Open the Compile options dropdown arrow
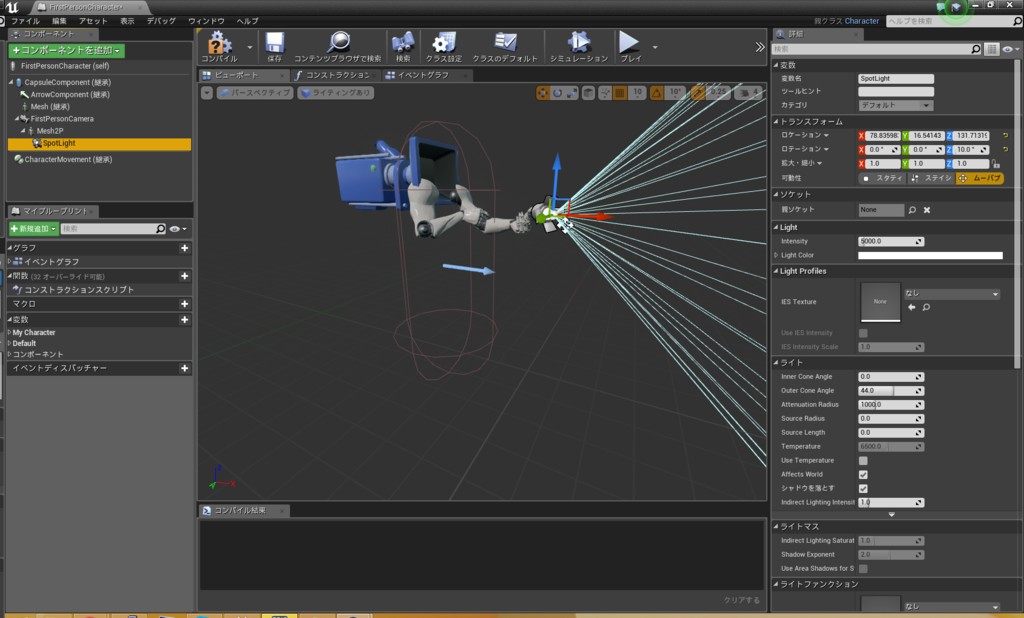Image resolution: width=1024 pixels, height=618 pixels. pyautogui.click(x=249, y=47)
